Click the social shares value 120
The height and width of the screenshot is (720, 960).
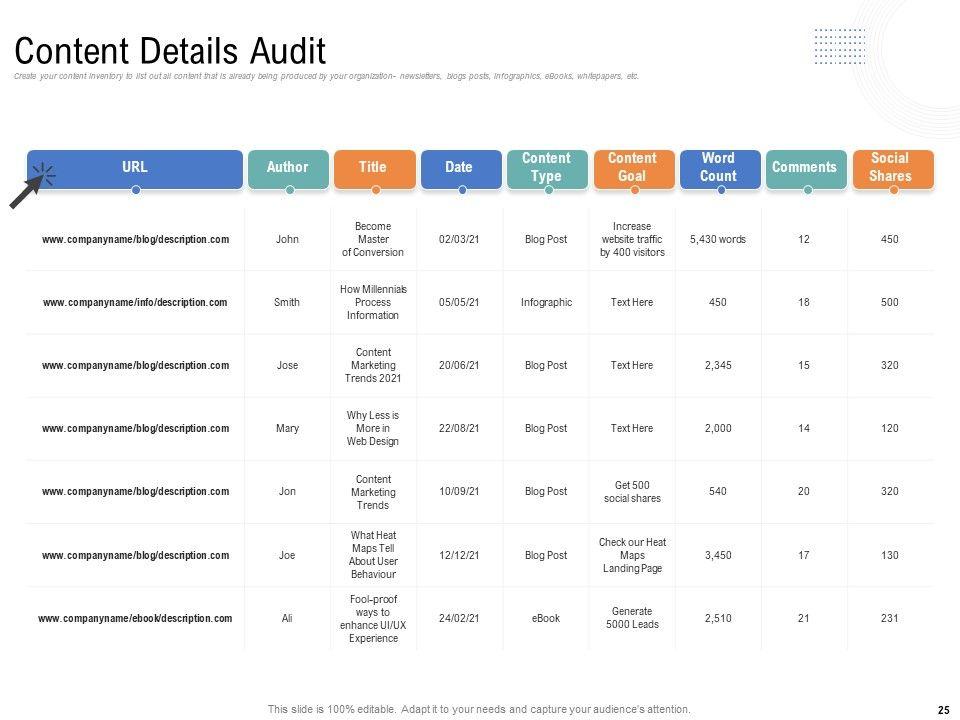pyautogui.click(x=890, y=429)
